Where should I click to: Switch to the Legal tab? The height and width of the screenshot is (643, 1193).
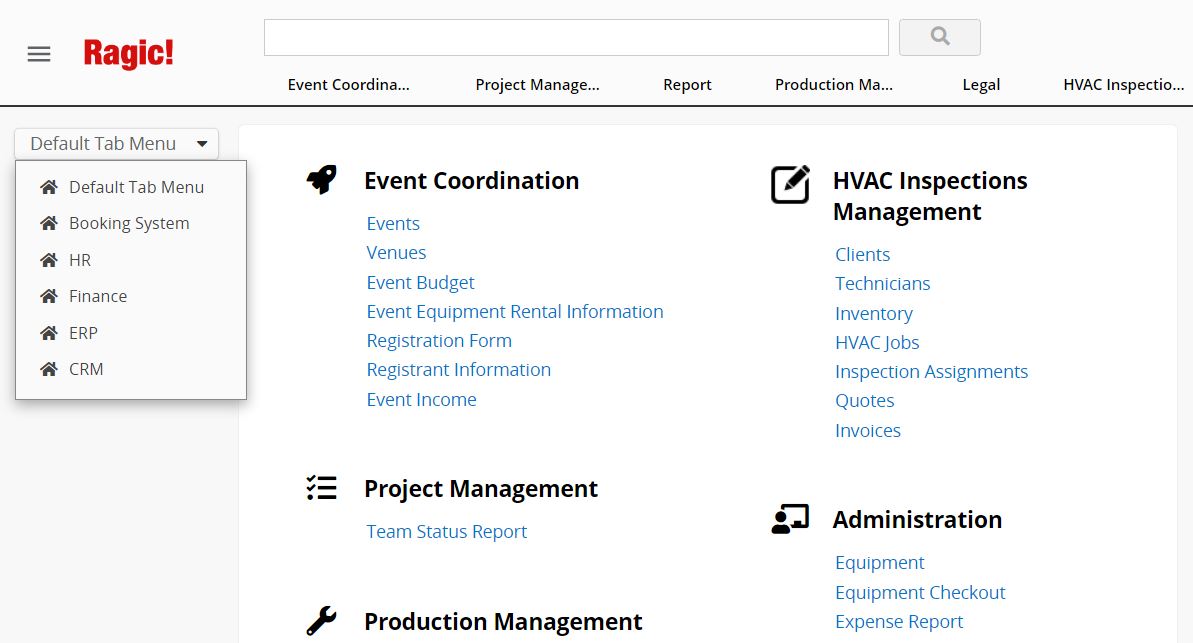(981, 84)
